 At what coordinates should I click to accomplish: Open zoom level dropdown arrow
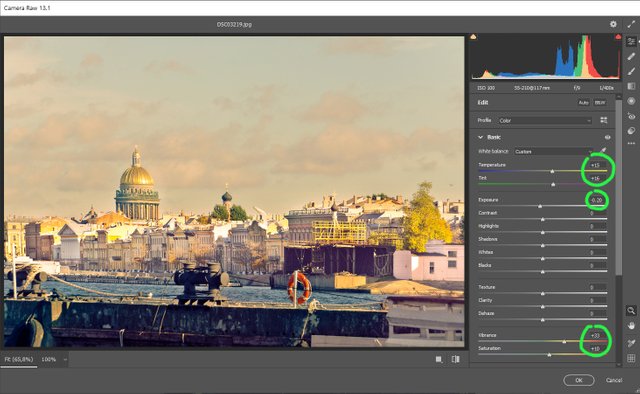click(64, 360)
